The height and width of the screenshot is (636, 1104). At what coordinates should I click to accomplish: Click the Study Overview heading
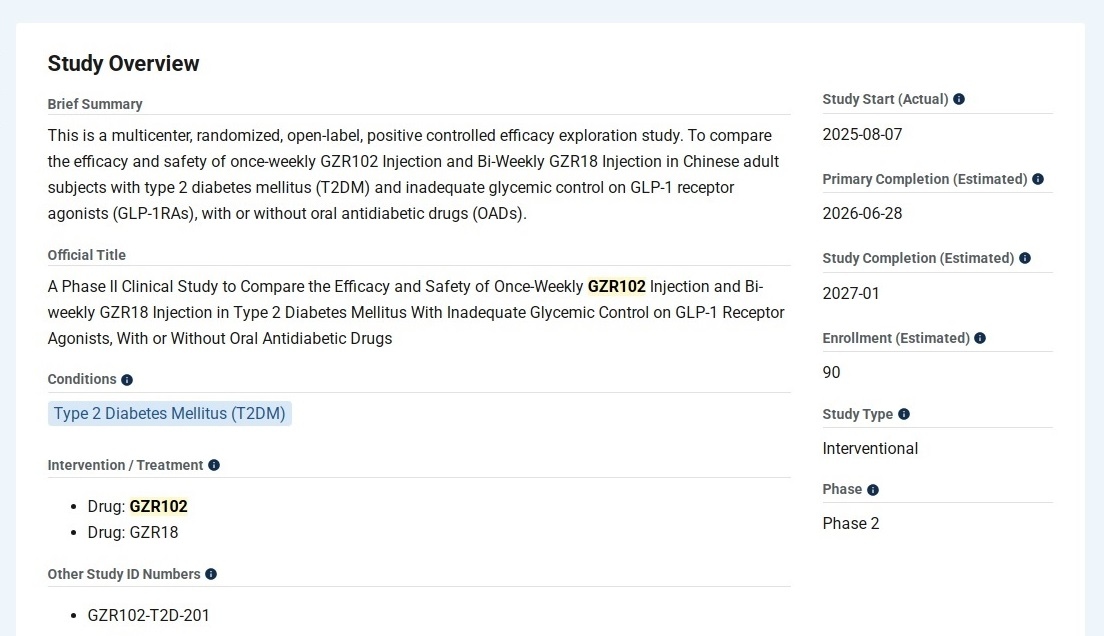coord(123,64)
